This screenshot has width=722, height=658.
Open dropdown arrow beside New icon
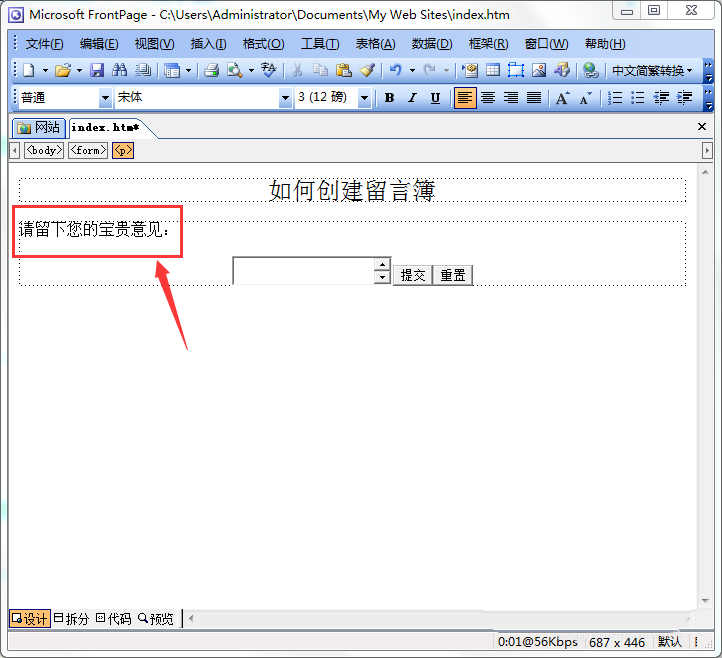click(45, 70)
